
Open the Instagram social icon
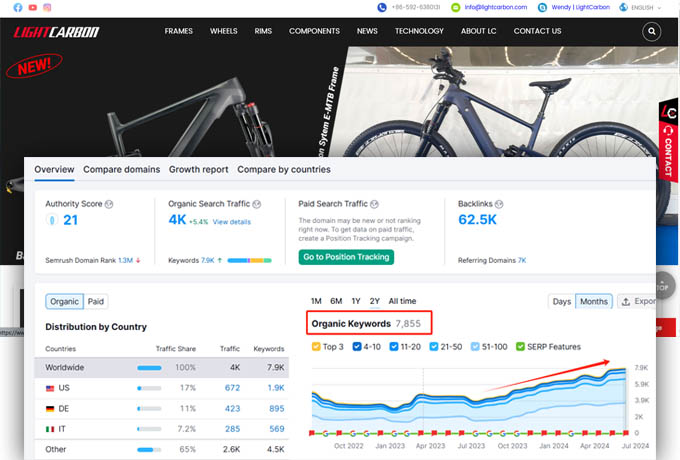47,7
